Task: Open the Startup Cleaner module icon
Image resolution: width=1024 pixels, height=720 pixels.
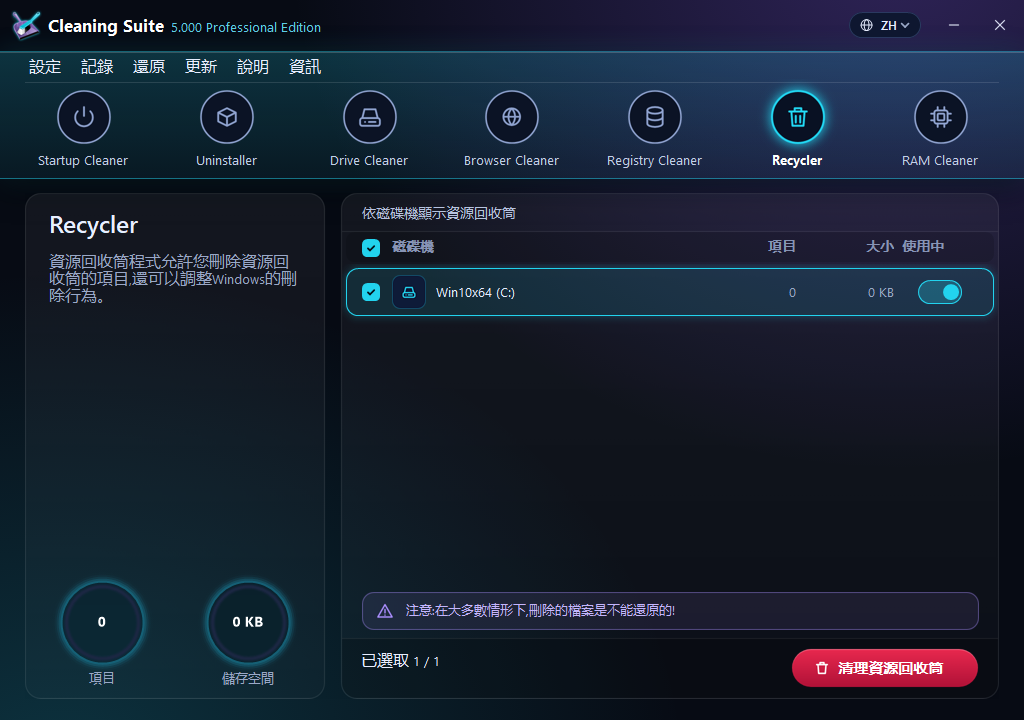Action: coord(84,117)
